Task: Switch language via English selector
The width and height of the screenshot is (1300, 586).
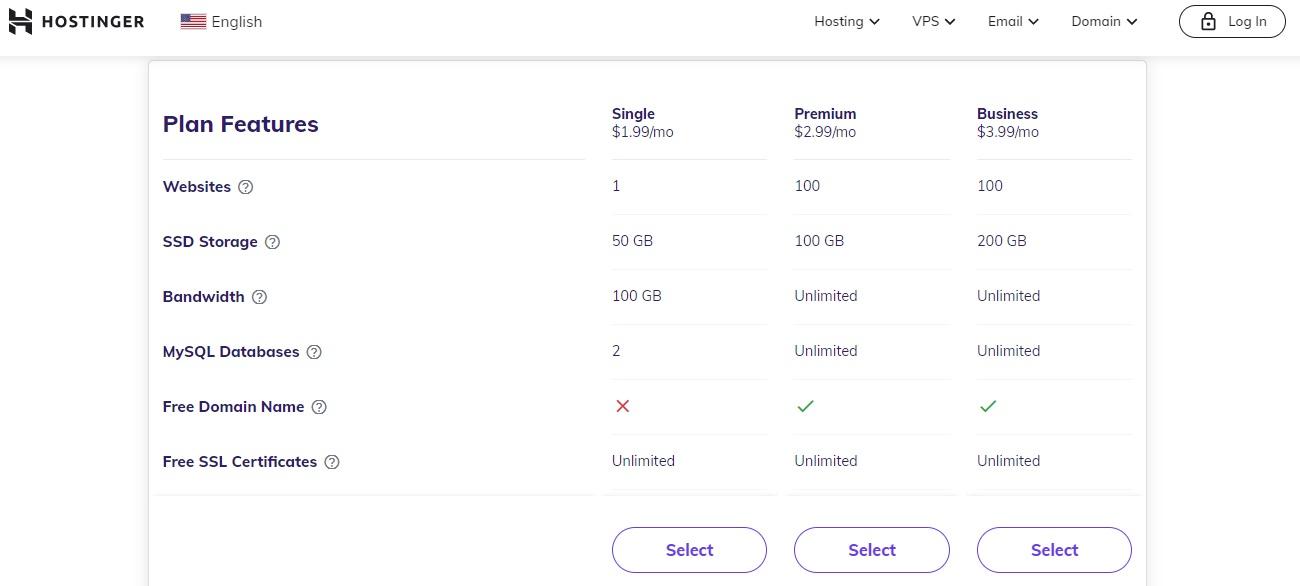Action: (236, 21)
